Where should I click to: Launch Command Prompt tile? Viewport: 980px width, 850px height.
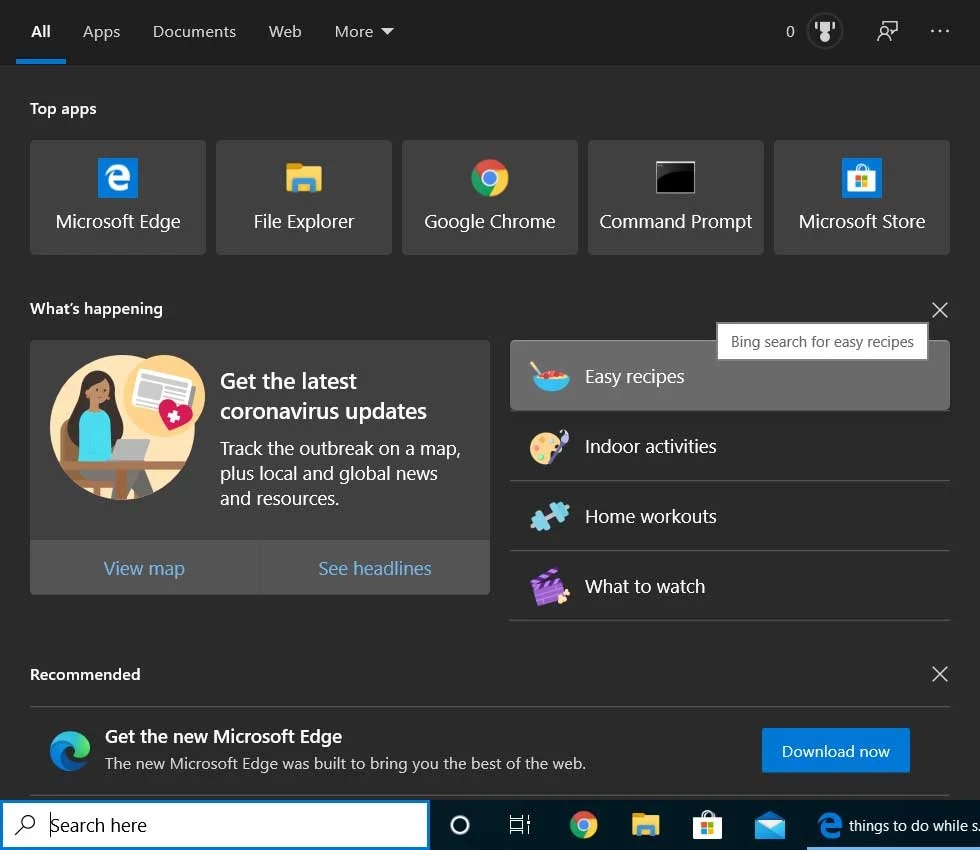click(x=675, y=197)
